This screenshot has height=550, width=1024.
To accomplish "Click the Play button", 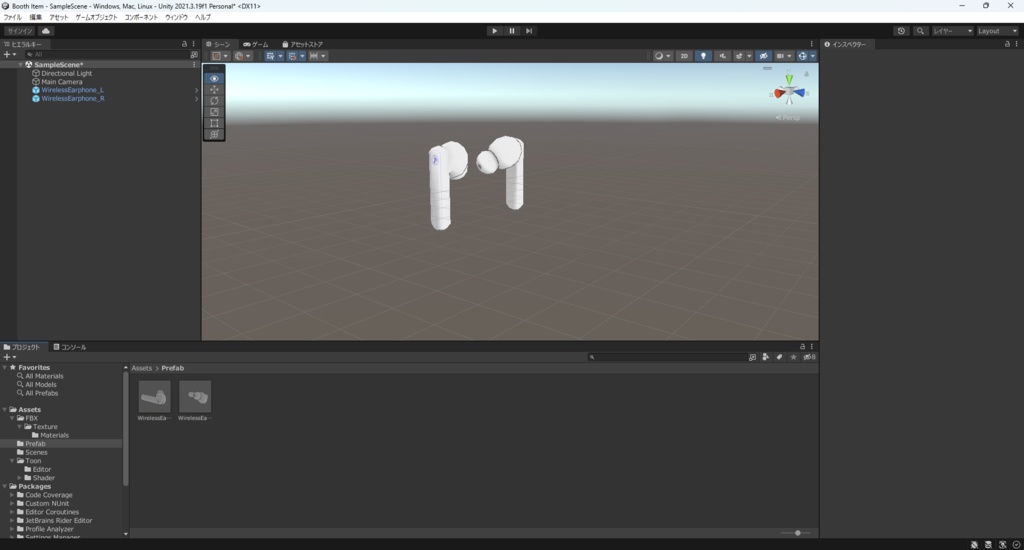I will (494, 31).
